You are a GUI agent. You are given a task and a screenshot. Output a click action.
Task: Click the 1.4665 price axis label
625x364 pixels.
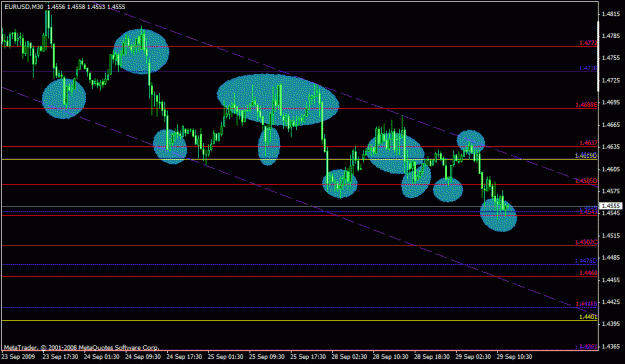pyautogui.click(x=611, y=125)
